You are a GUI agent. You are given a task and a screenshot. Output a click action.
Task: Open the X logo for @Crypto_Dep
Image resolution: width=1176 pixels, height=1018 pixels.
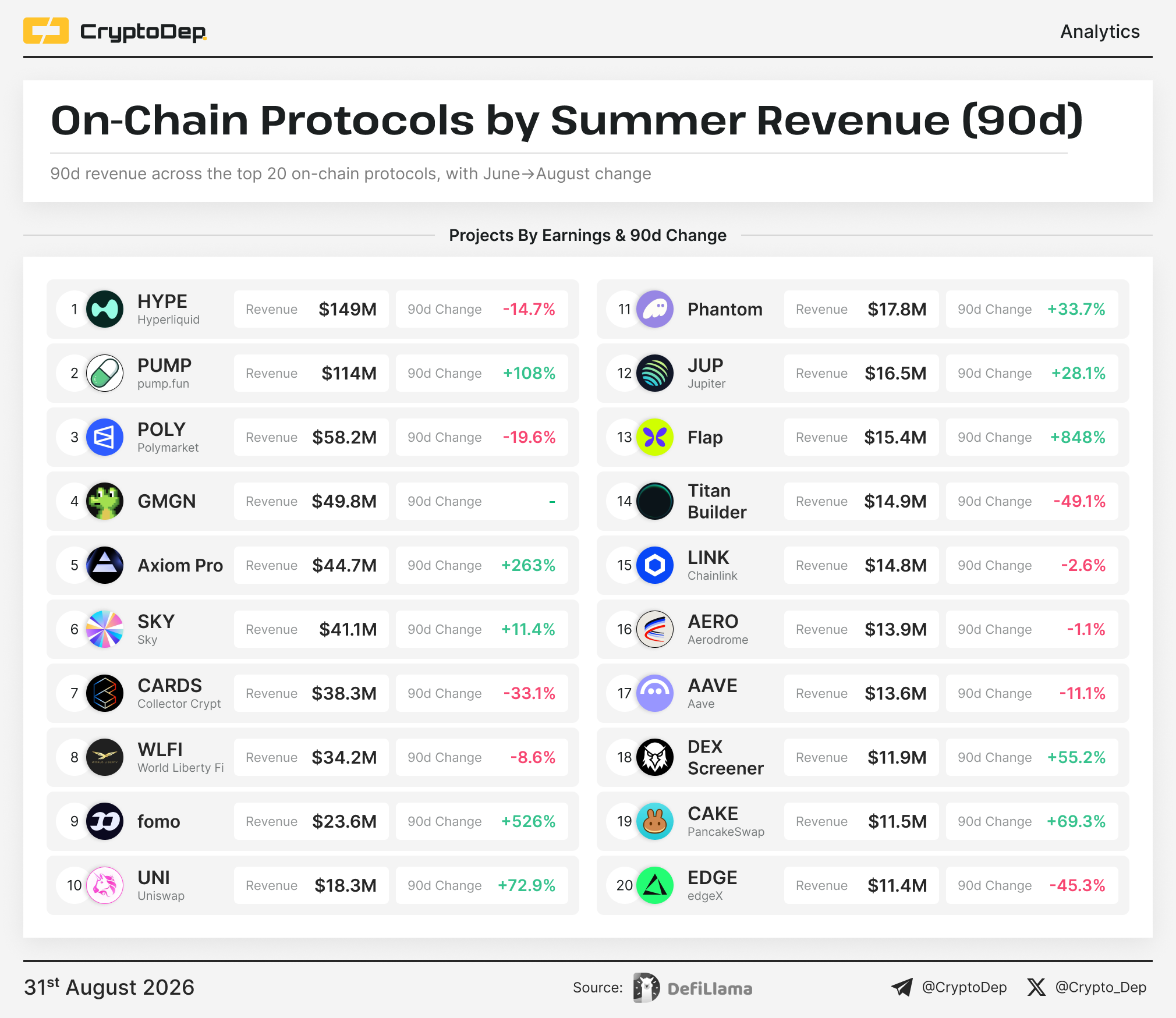tap(1036, 987)
